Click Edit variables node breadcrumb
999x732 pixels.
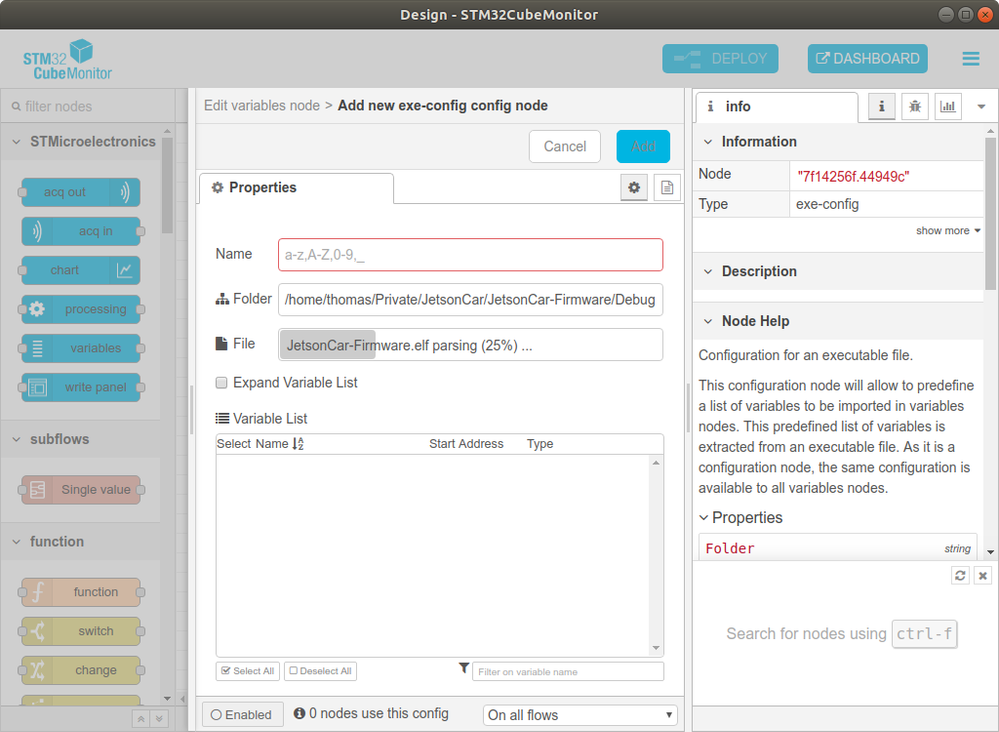pyautogui.click(x=262, y=106)
